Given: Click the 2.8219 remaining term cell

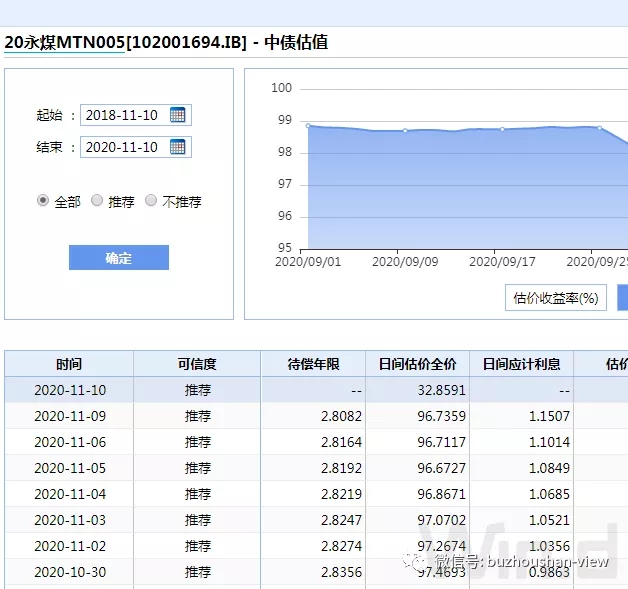Looking at the screenshot, I should point(313,494).
